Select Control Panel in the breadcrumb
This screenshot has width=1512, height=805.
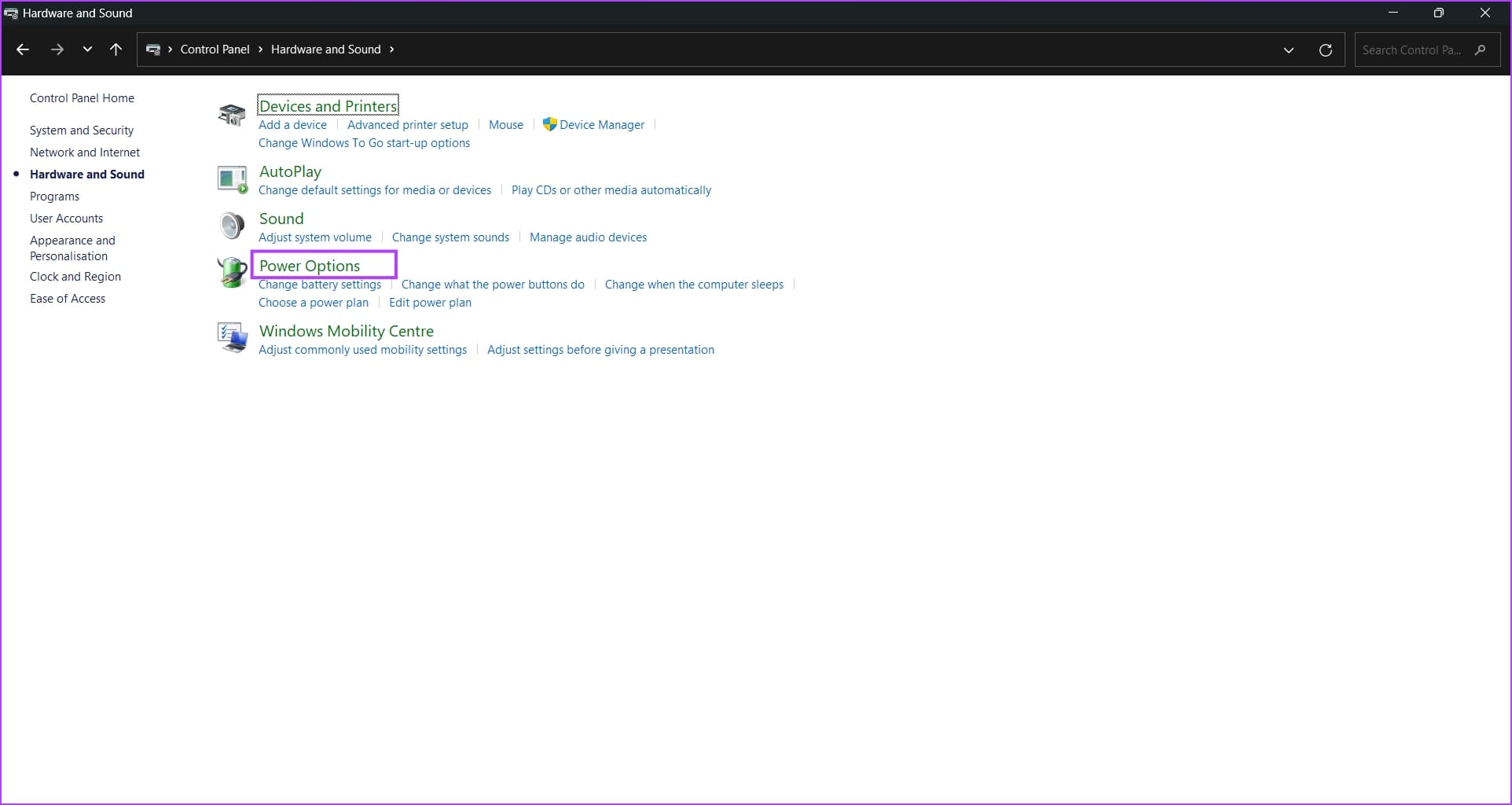(215, 50)
